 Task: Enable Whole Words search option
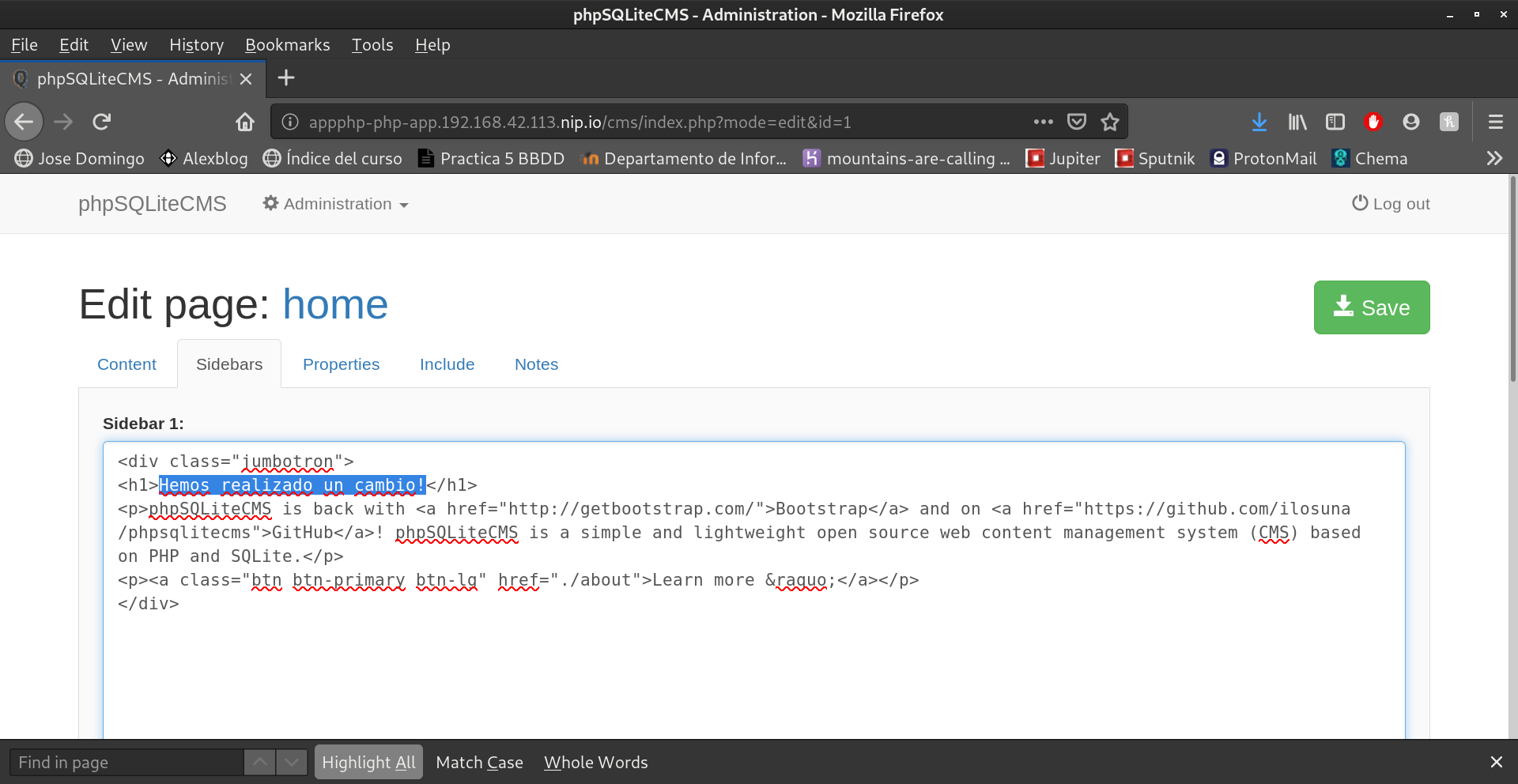point(595,763)
